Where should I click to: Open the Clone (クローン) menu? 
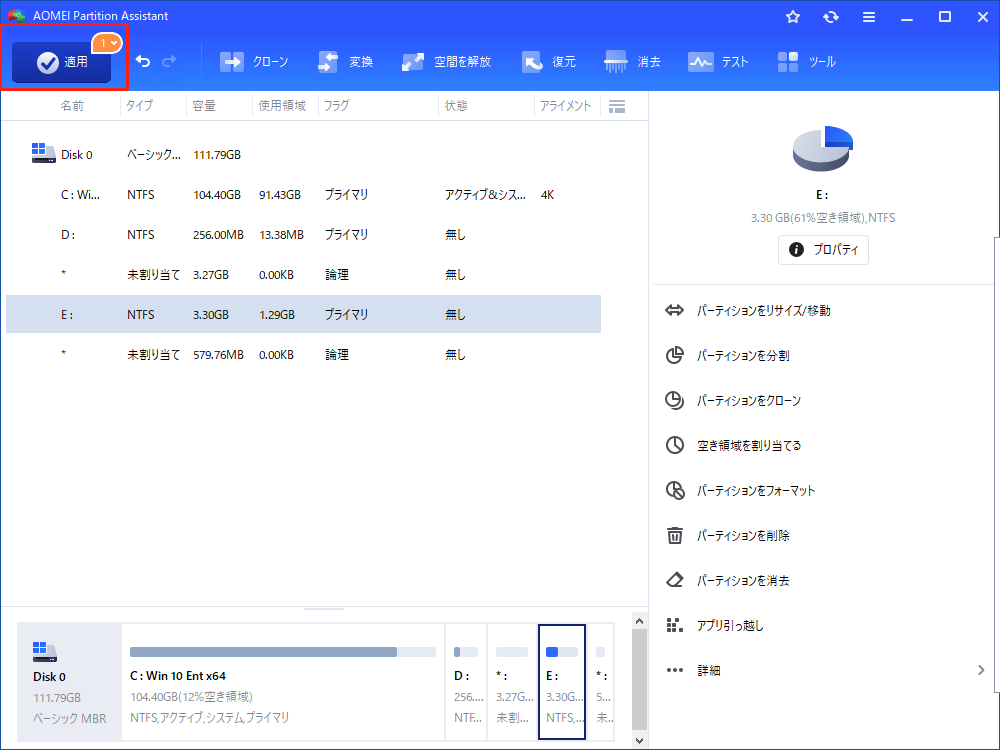[253, 62]
